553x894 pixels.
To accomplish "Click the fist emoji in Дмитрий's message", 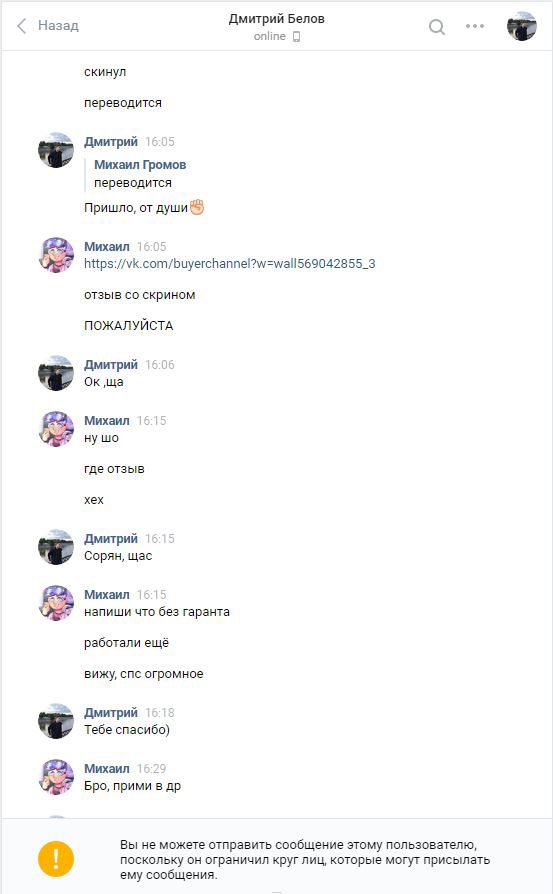I will pyautogui.click(x=197, y=206).
